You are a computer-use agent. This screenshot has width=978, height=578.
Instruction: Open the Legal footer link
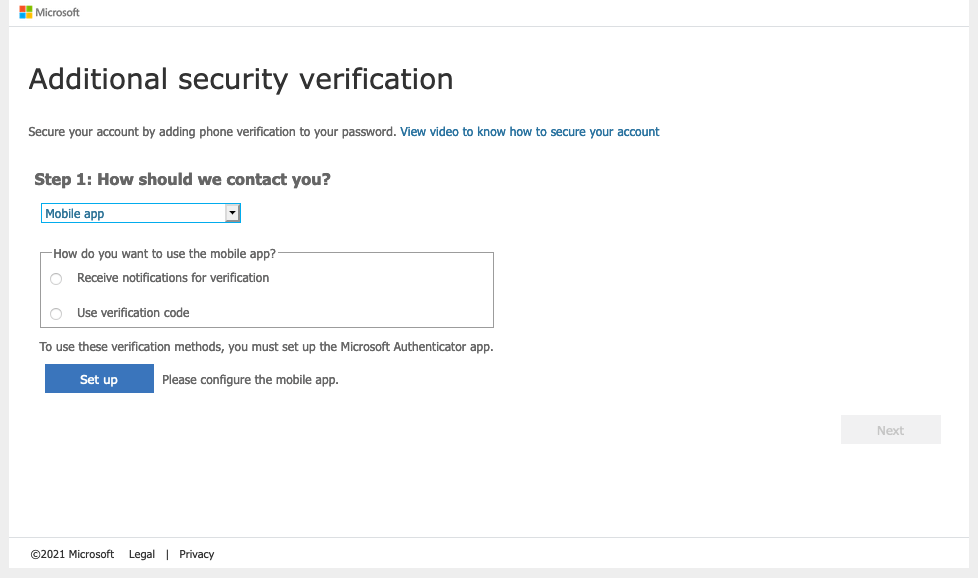point(142,554)
